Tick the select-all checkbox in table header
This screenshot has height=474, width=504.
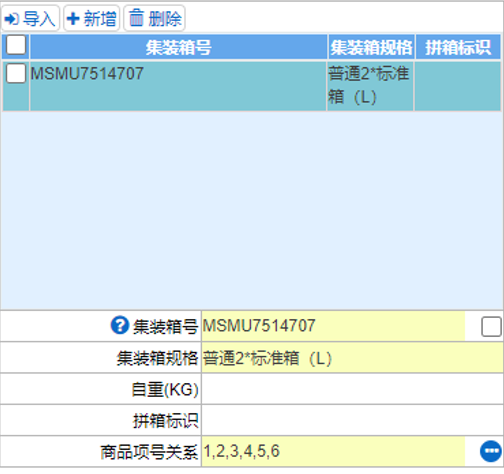16,45
